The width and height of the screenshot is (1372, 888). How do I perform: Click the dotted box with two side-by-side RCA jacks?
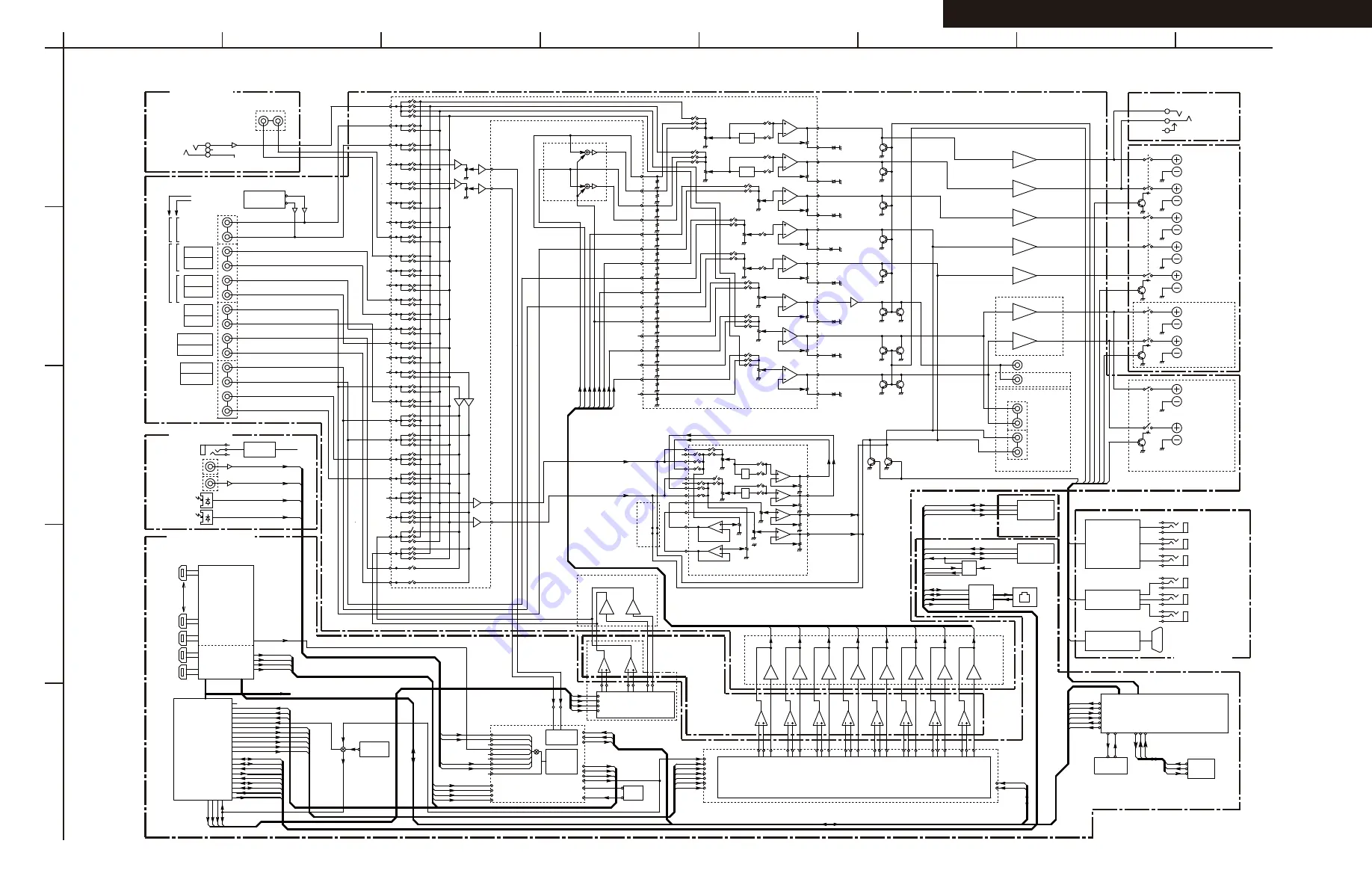click(271, 121)
